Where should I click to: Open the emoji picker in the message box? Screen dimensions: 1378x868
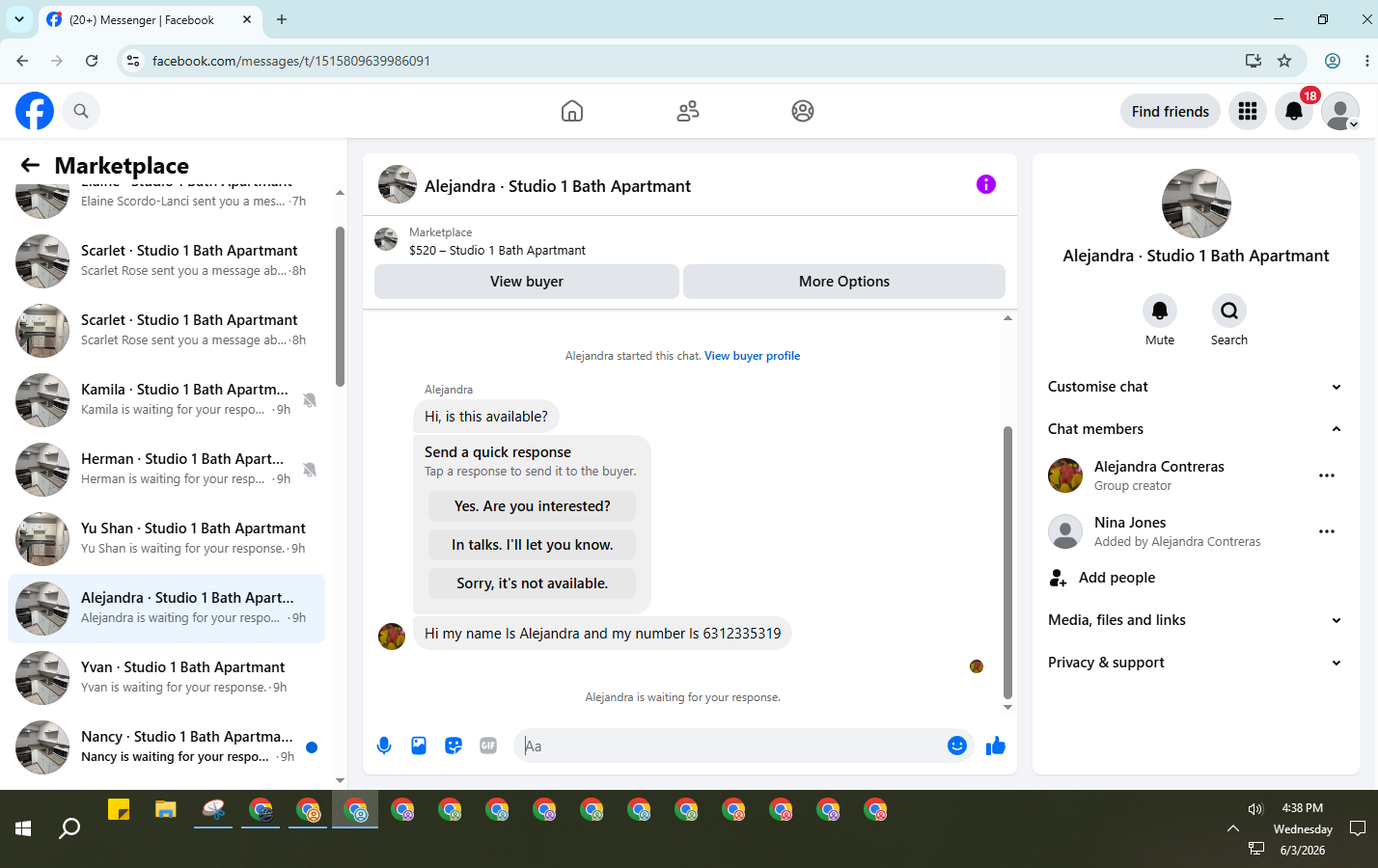coord(957,746)
